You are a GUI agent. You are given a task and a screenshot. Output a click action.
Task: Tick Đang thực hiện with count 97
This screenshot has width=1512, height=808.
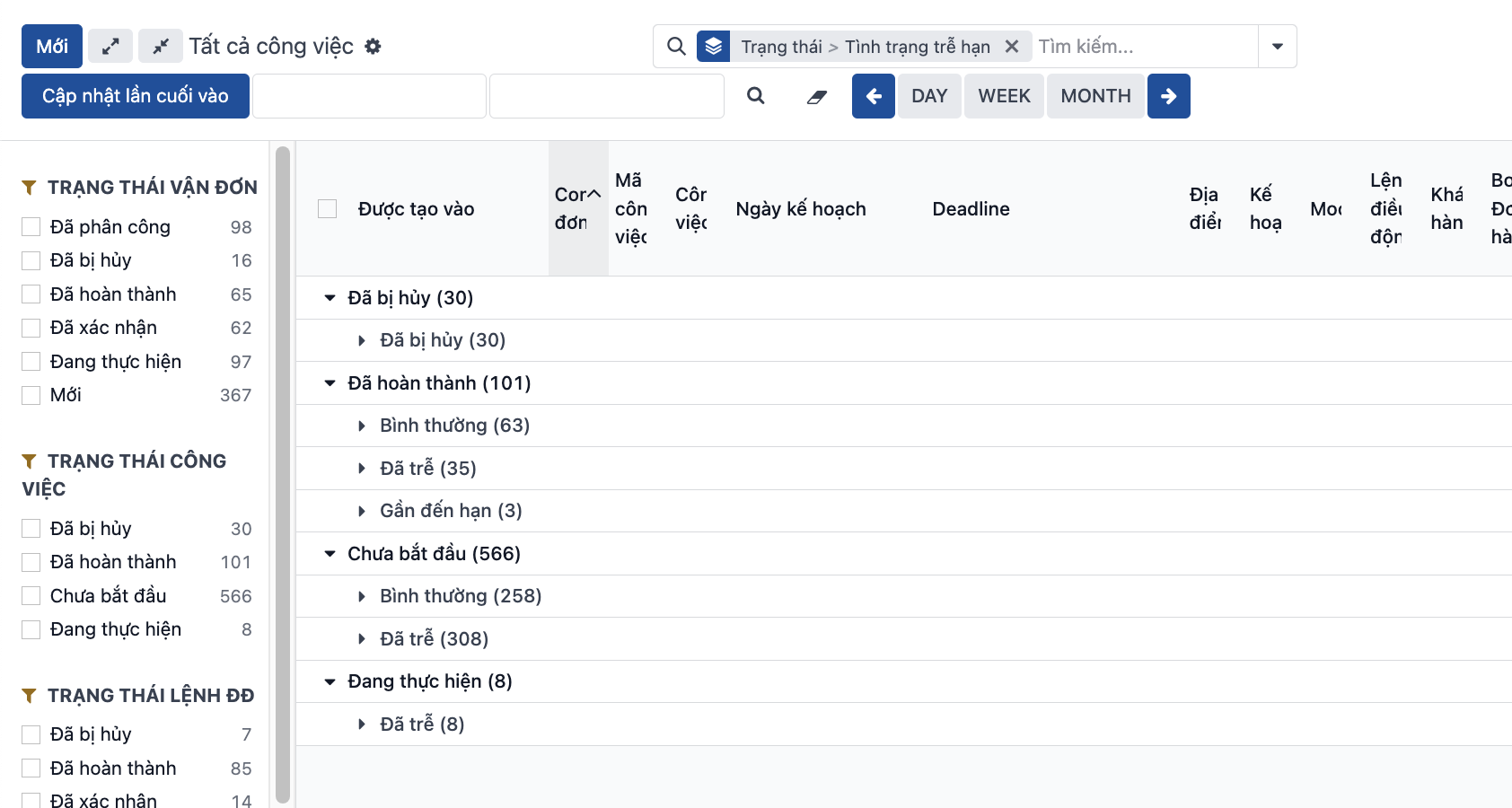[x=31, y=362]
